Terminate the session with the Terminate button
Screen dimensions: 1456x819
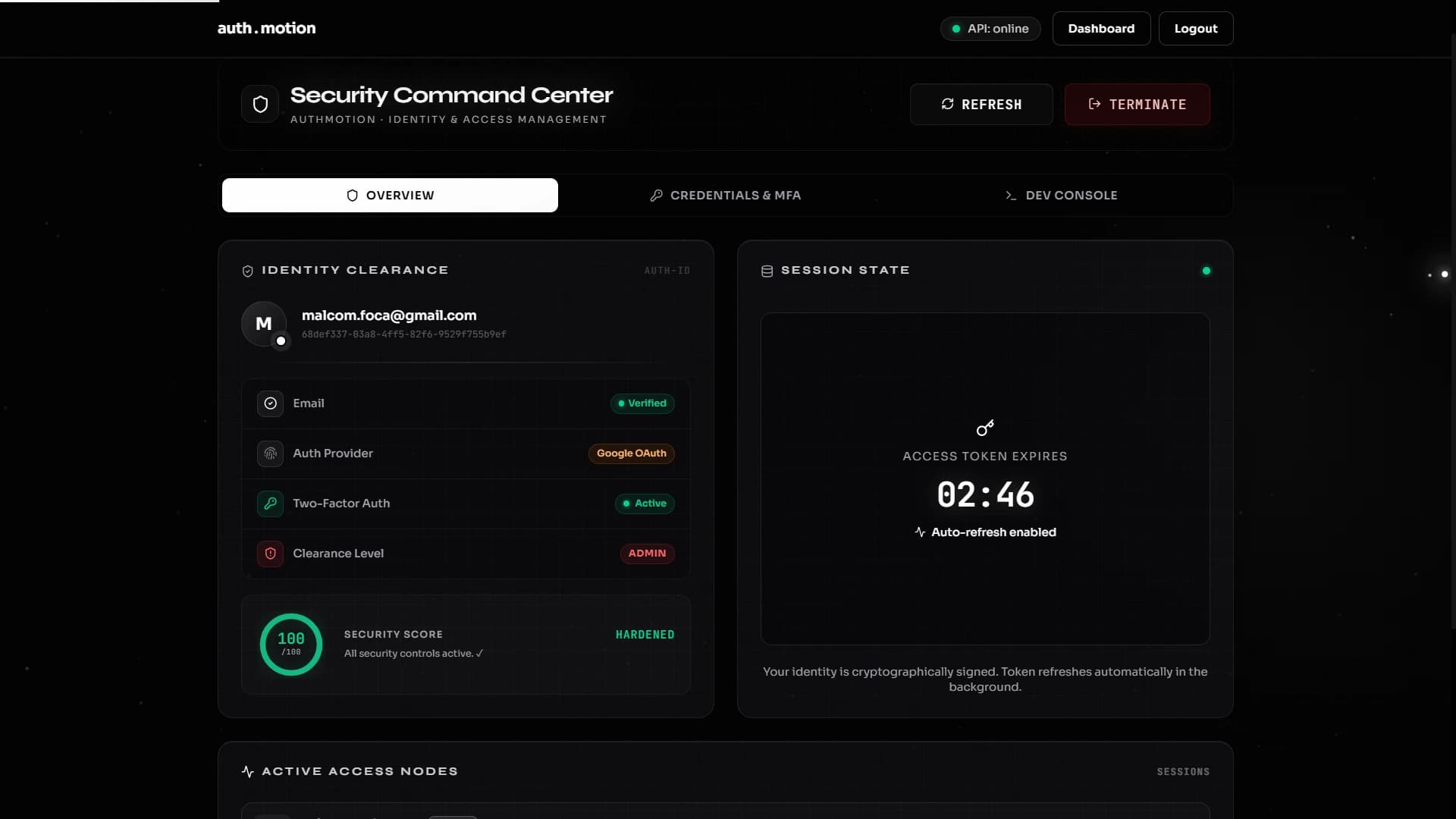(1137, 105)
